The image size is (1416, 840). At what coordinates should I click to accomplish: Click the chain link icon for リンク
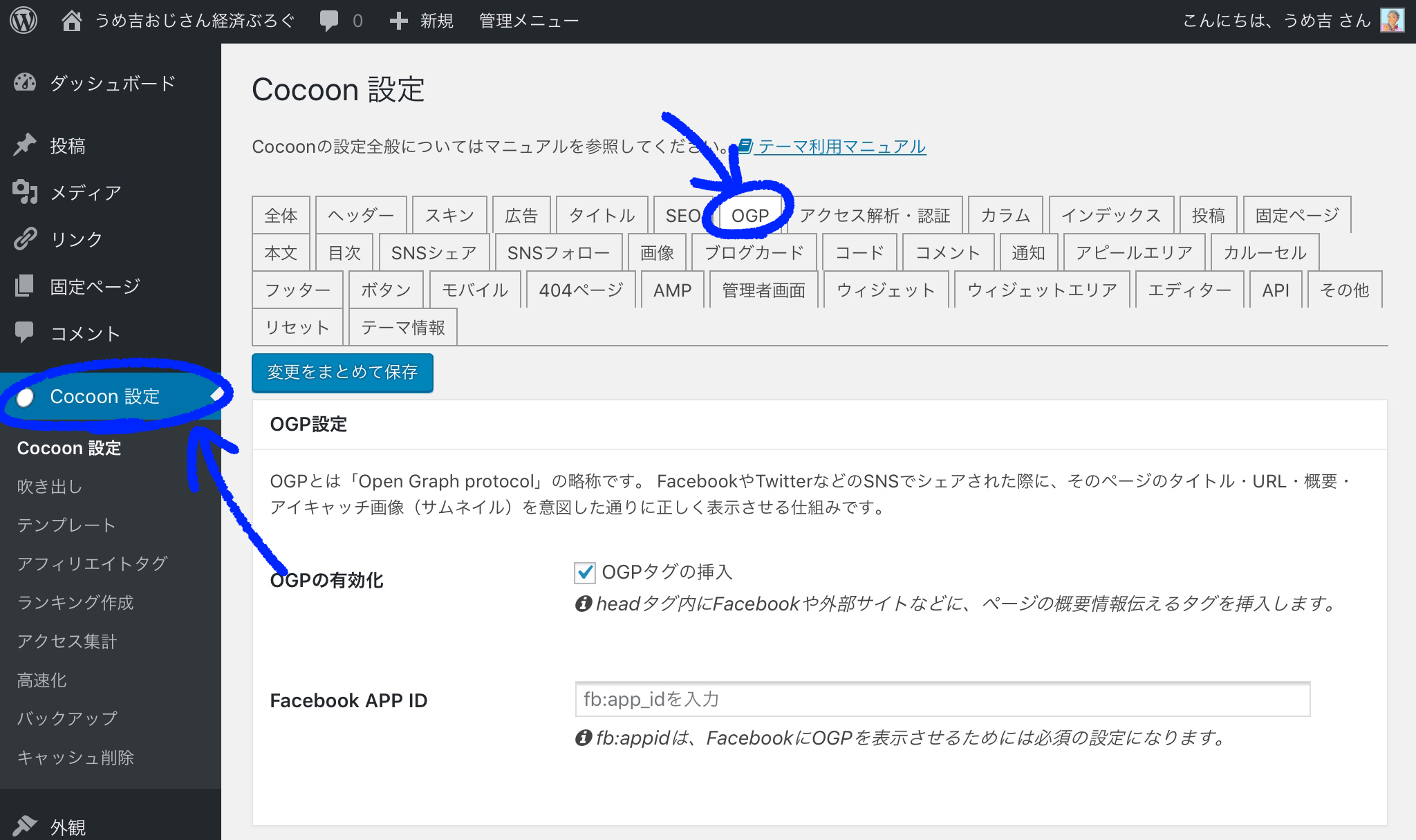tap(25, 239)
